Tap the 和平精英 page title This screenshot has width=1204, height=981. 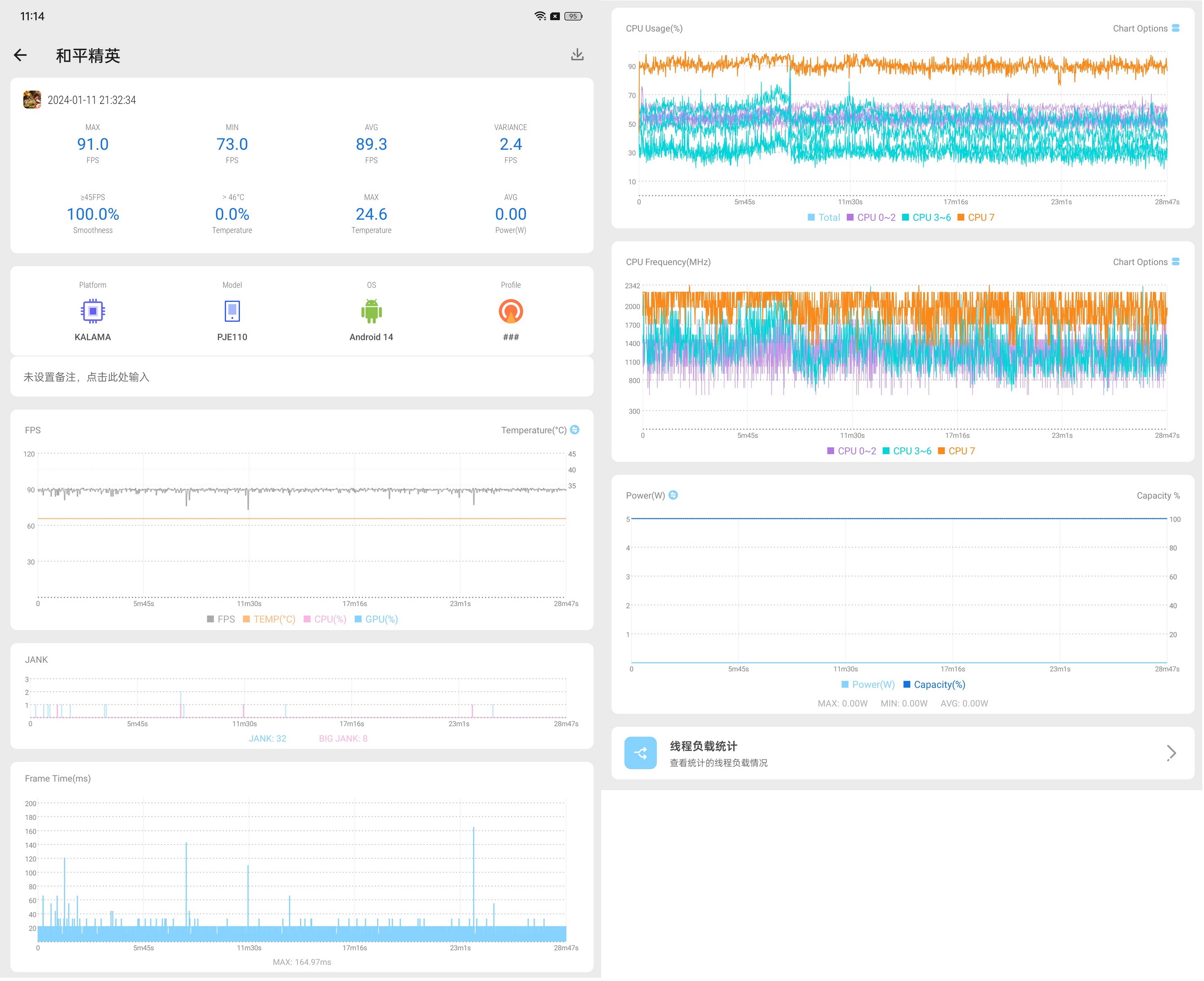pyautogui.click(x=88, y=55)
